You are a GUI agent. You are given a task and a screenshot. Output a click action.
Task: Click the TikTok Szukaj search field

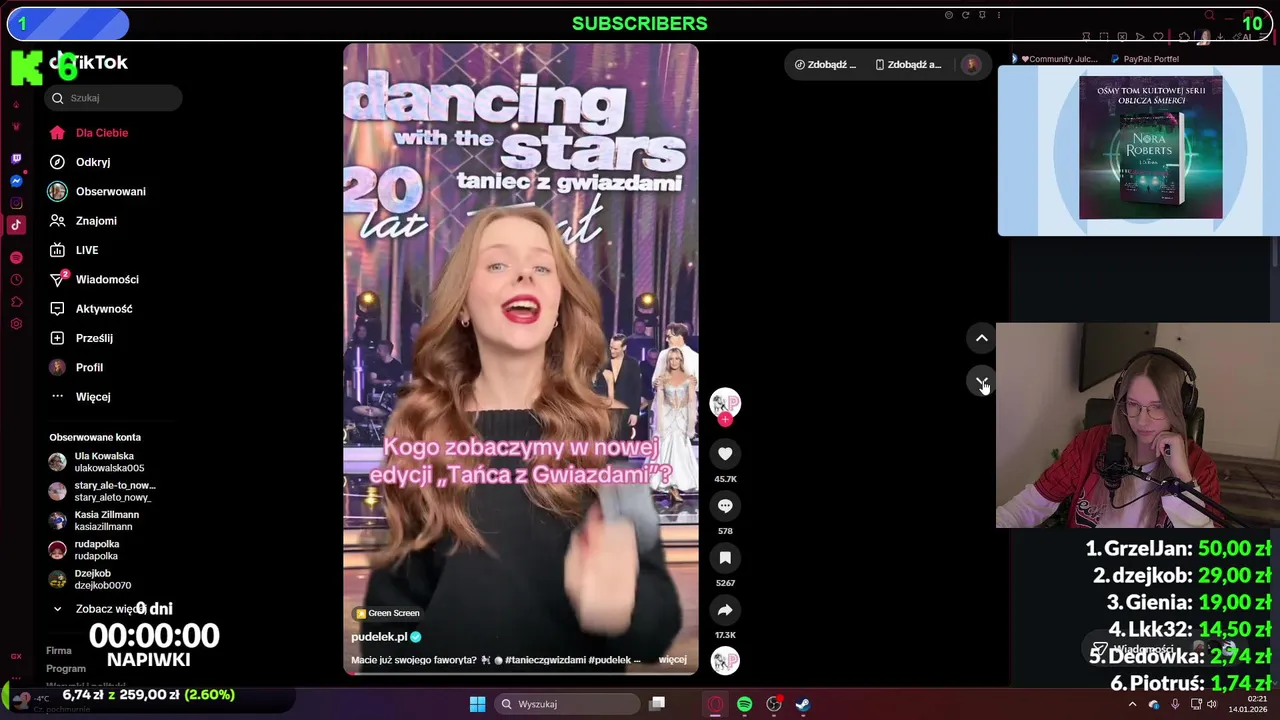coord(113,98)
